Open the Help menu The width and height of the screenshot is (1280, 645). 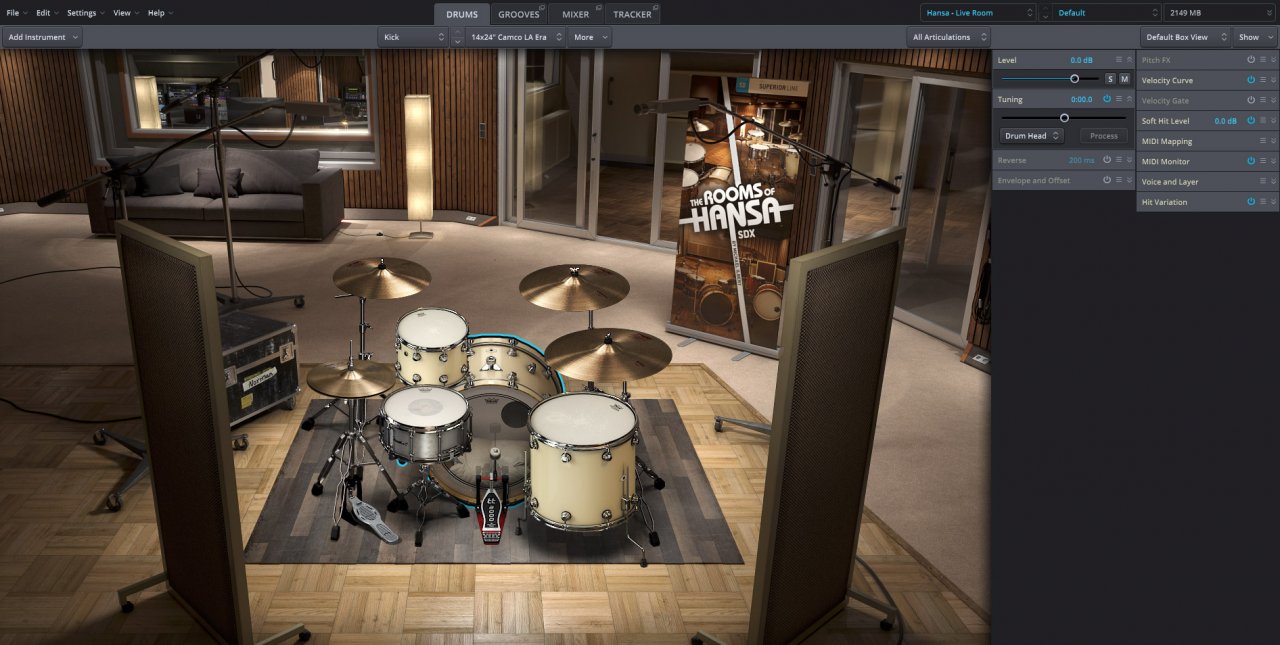(160, 13)
